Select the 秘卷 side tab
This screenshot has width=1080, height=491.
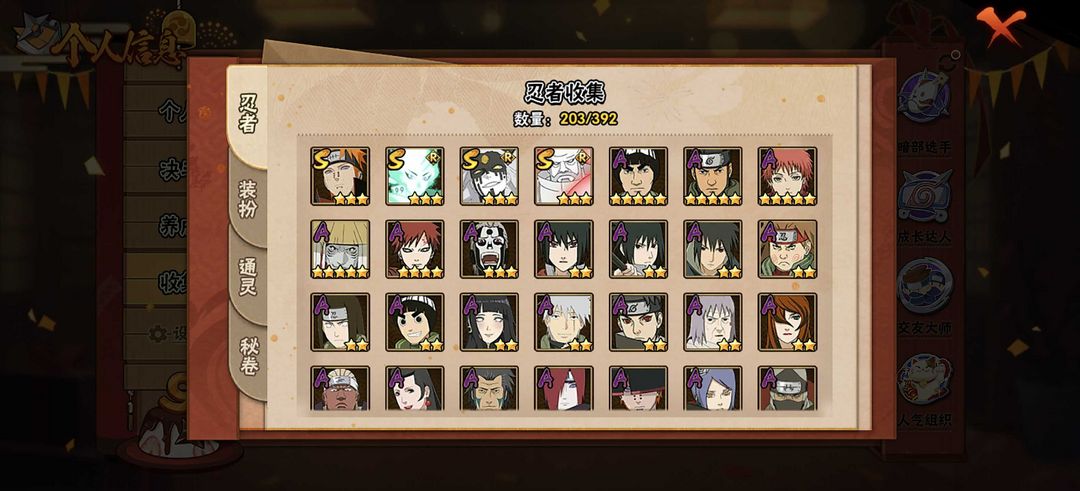tap(248, 356)
